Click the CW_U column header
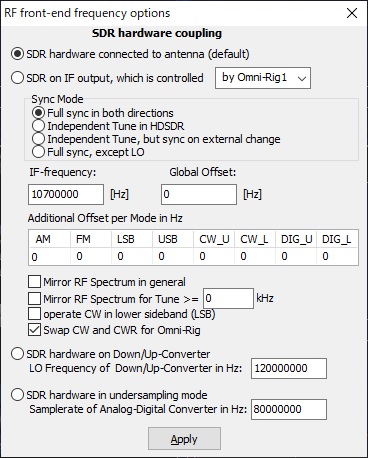Viewport: 368px width, 458px height. click(214, 239)
